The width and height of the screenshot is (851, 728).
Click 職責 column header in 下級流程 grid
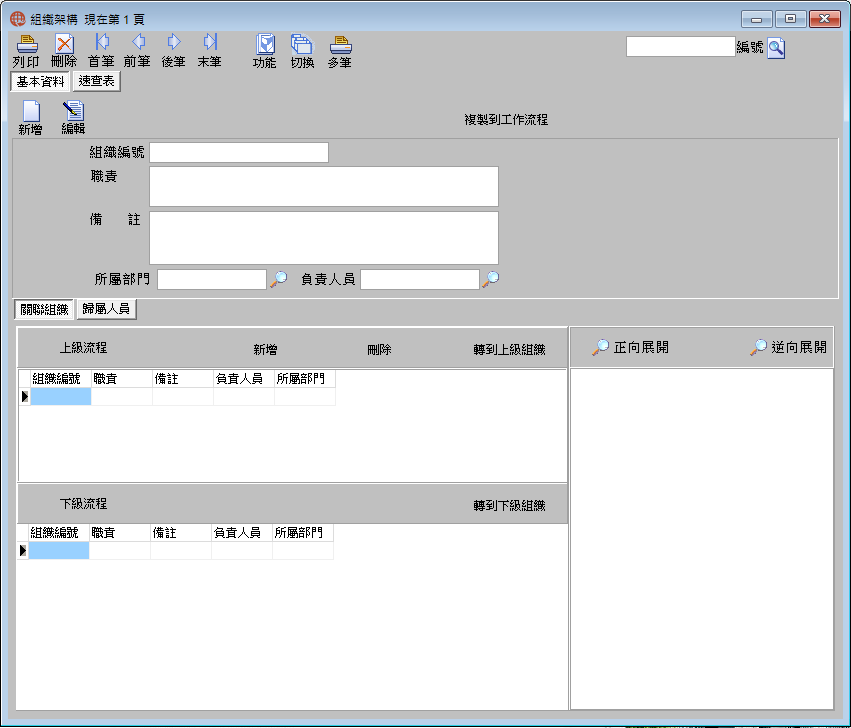point(119,533)
